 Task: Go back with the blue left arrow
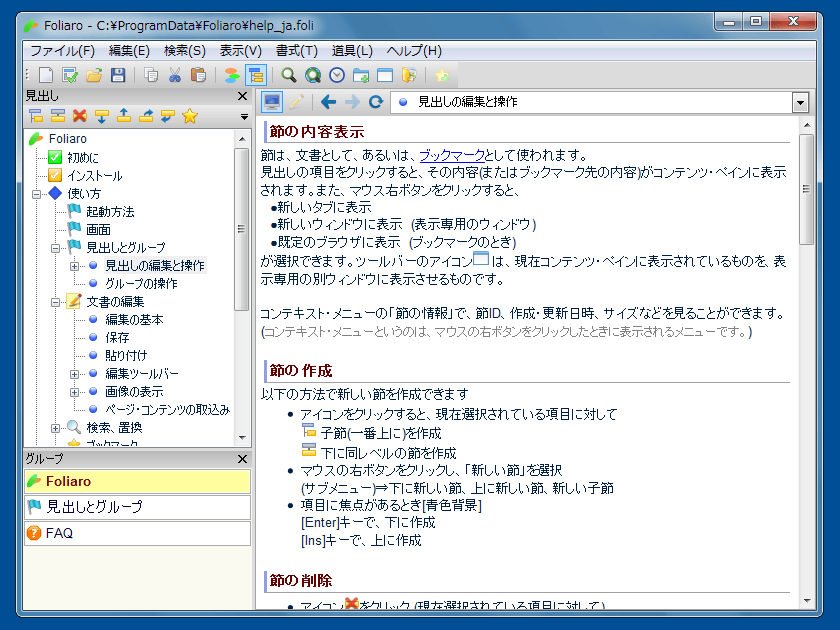(x=328, y=102)
